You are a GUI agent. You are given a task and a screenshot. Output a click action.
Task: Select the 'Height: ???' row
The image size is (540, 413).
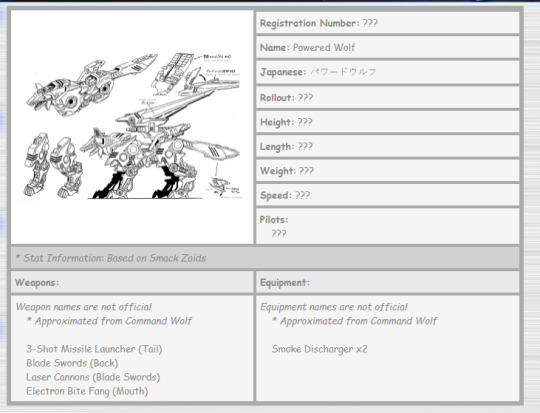coord(387,122)
